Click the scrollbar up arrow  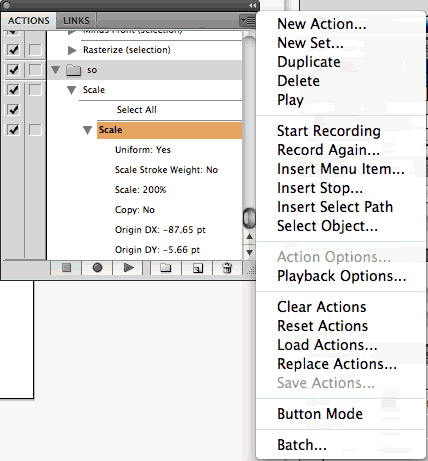(249, 237)
